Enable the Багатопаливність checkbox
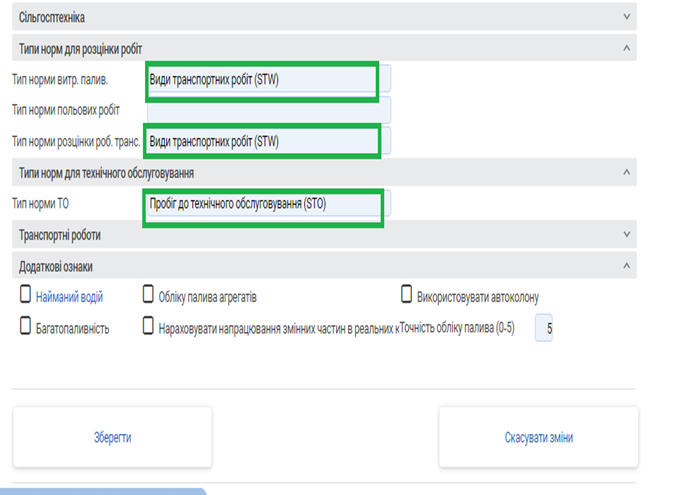 coord(26,326)
